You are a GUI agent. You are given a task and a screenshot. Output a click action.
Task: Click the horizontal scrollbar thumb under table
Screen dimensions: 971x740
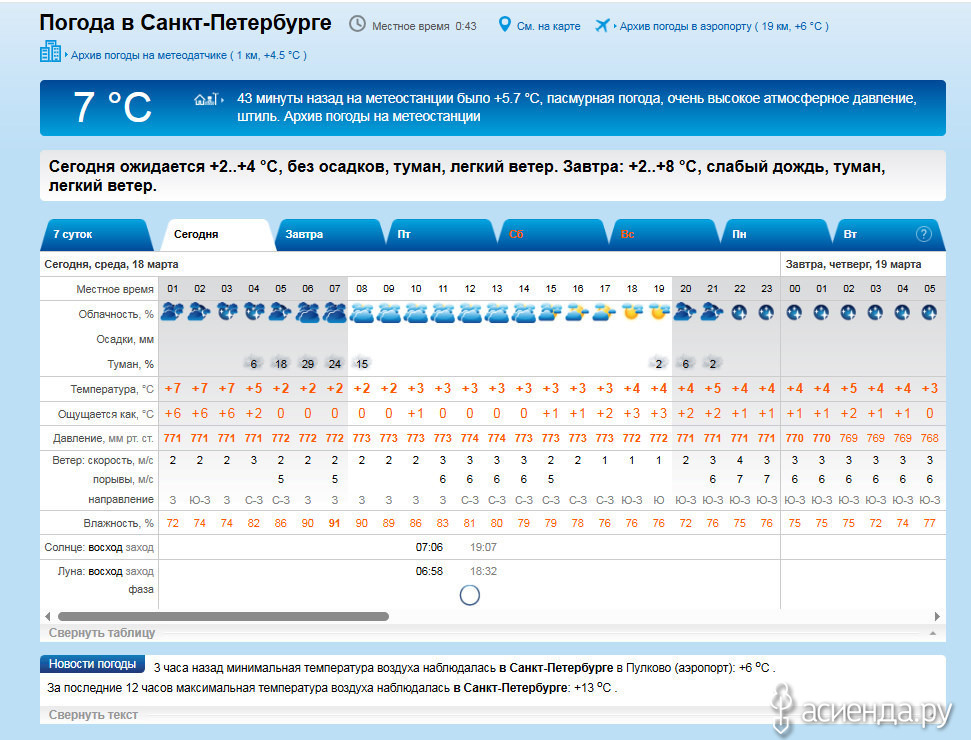222,617
